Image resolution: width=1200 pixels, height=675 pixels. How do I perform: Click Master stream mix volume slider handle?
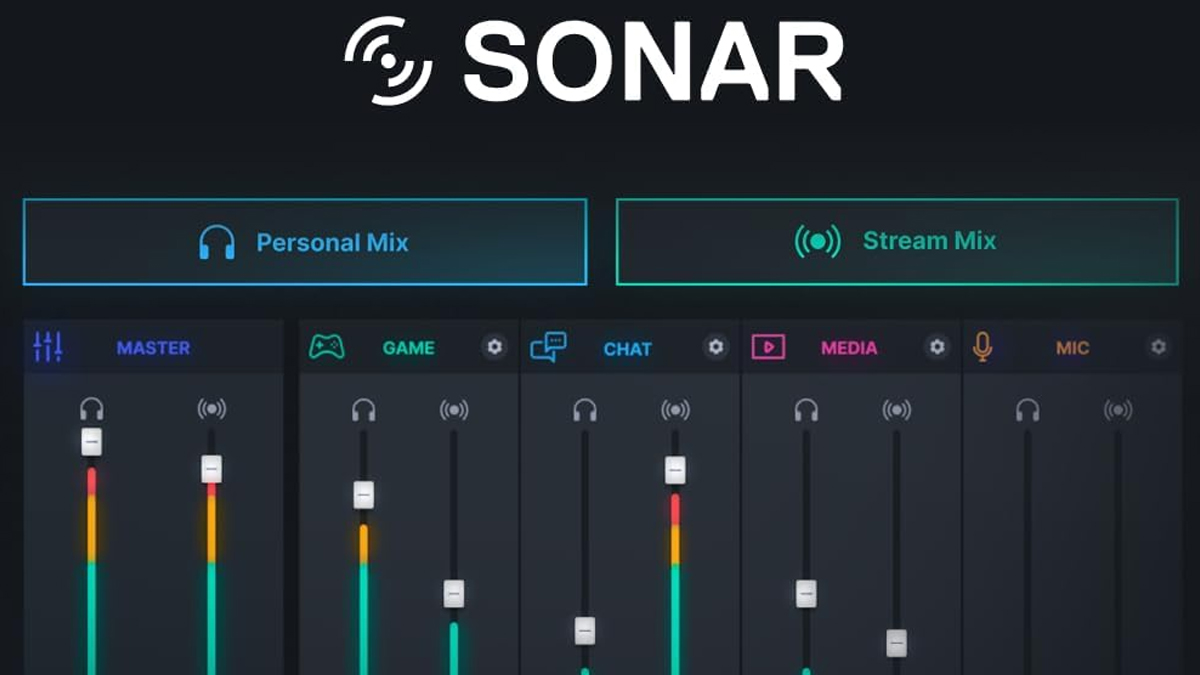(x=211, y=469)
